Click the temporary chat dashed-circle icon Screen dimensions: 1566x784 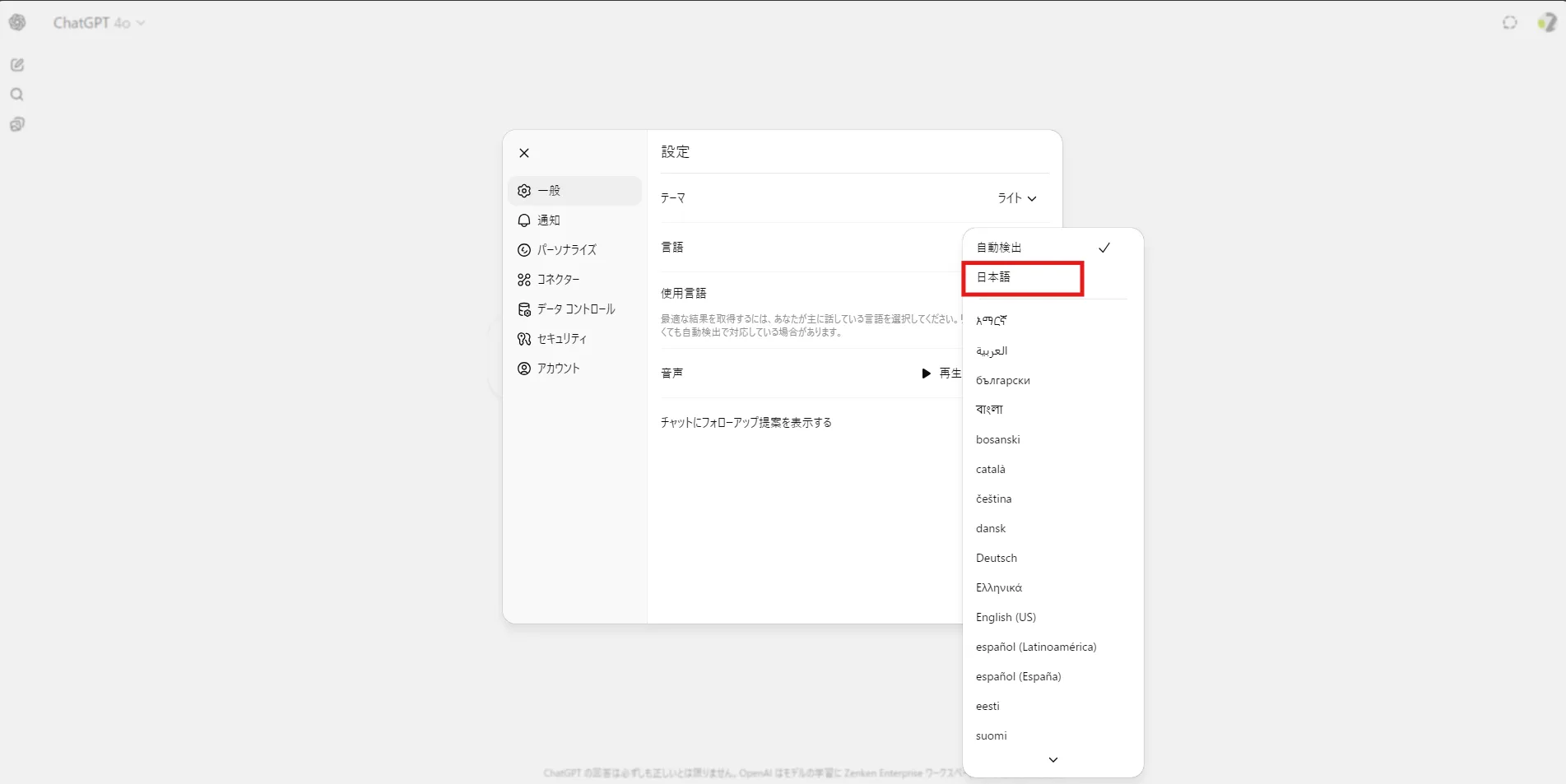tap(1509, 23)
